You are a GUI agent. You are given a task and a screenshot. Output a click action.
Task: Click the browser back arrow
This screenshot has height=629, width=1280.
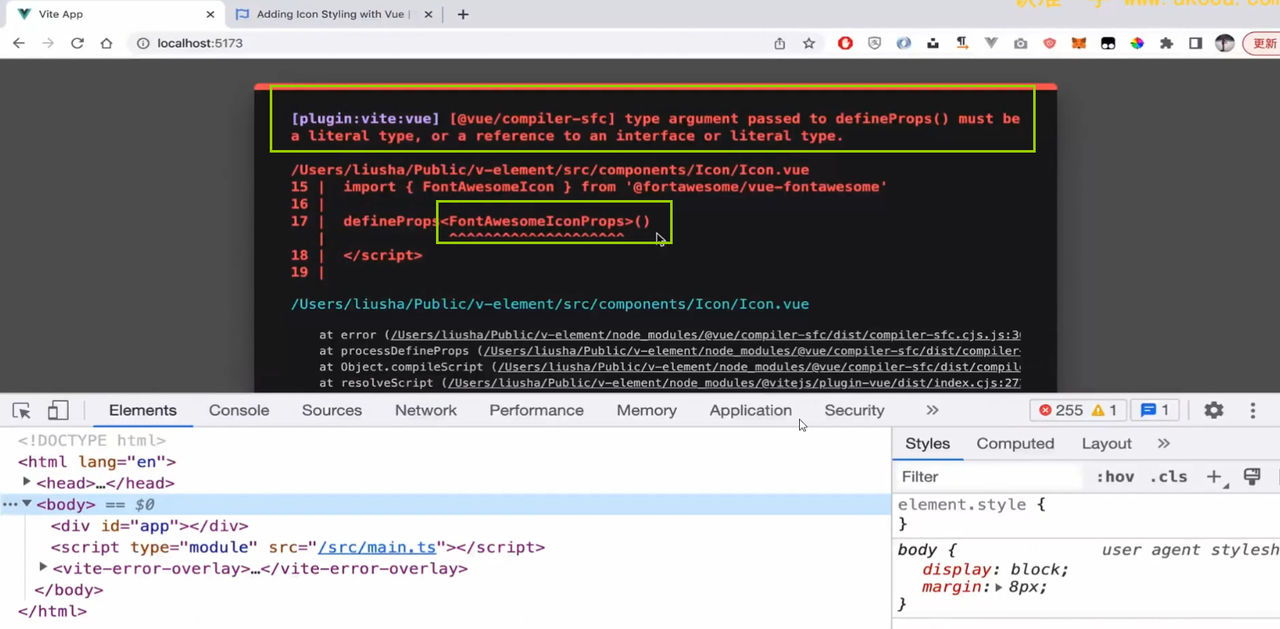[x=19, y=43]
